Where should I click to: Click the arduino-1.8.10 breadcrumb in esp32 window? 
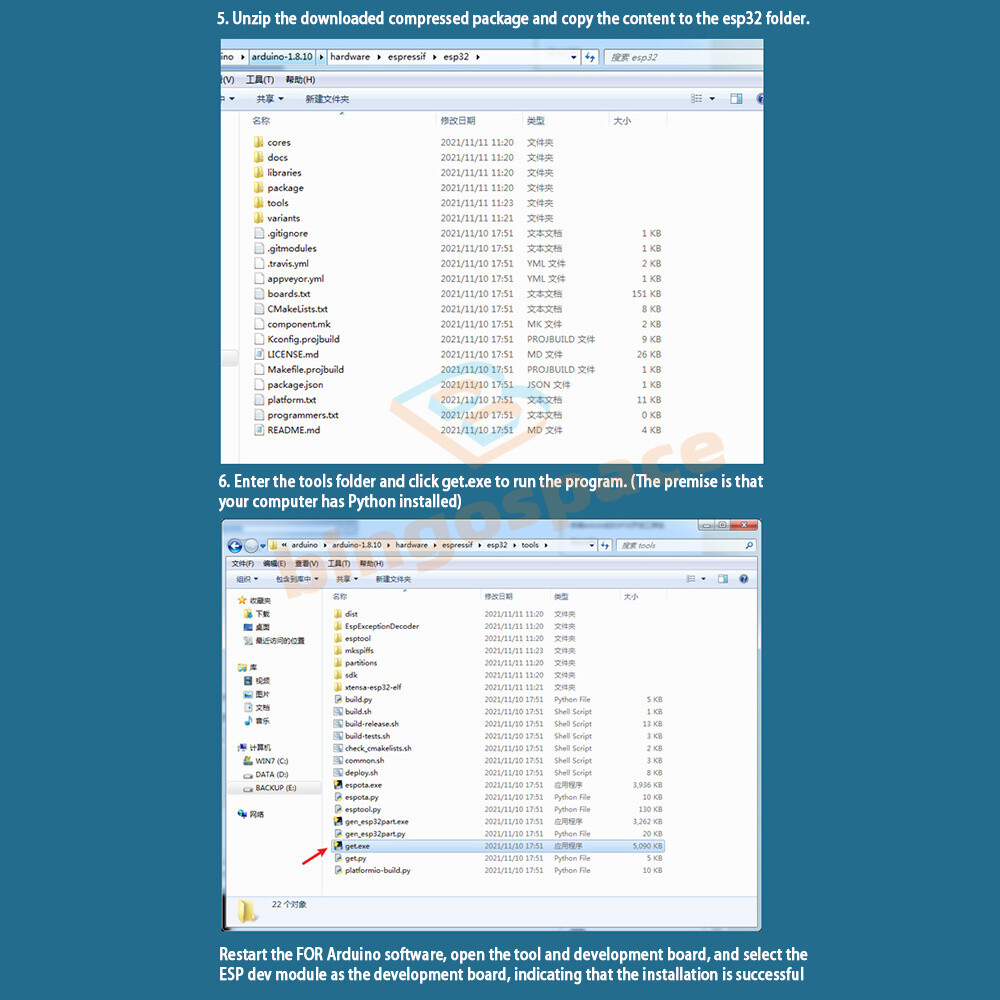(282, 57)
